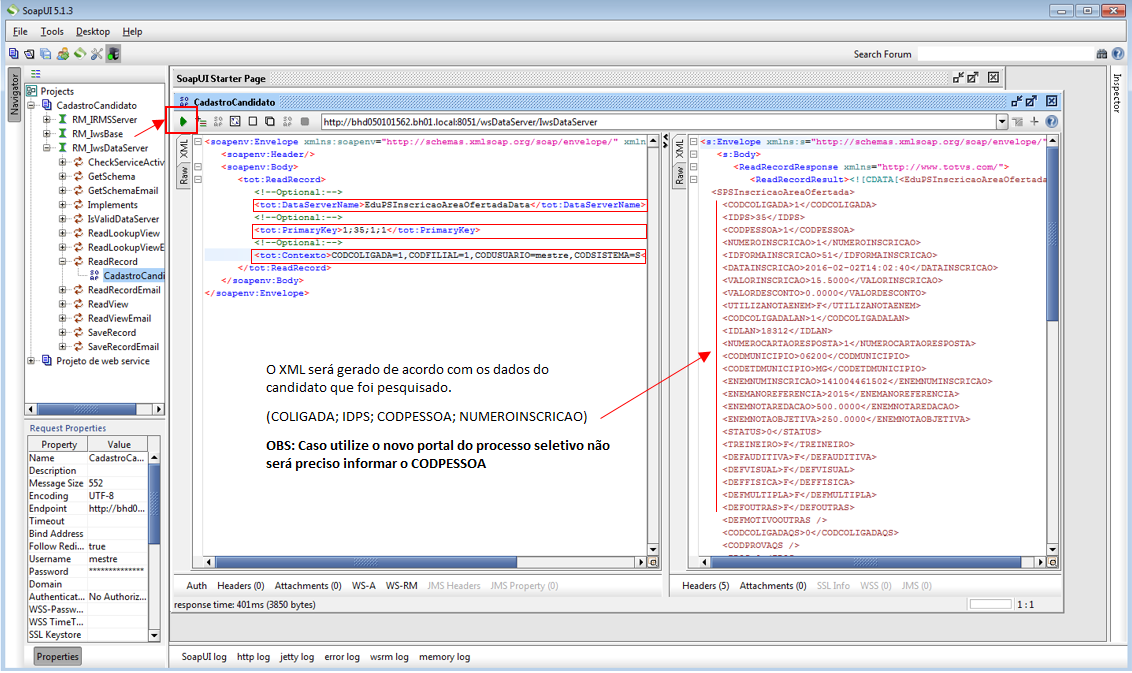The width and height of the screenshot is (1132, 673).
Task: Click the clone request overlapping squares icon
Action: pos(270,121)
